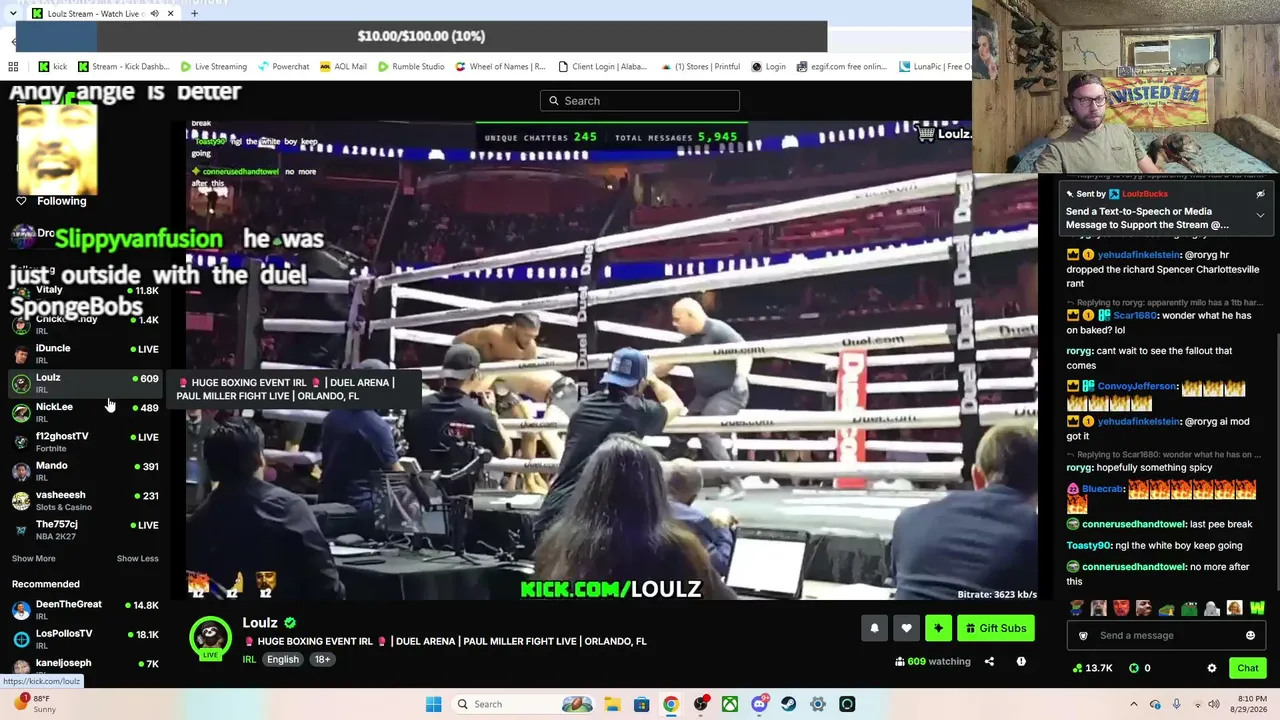Click the green sparkle subscribe icon

[x=938, y=628]
